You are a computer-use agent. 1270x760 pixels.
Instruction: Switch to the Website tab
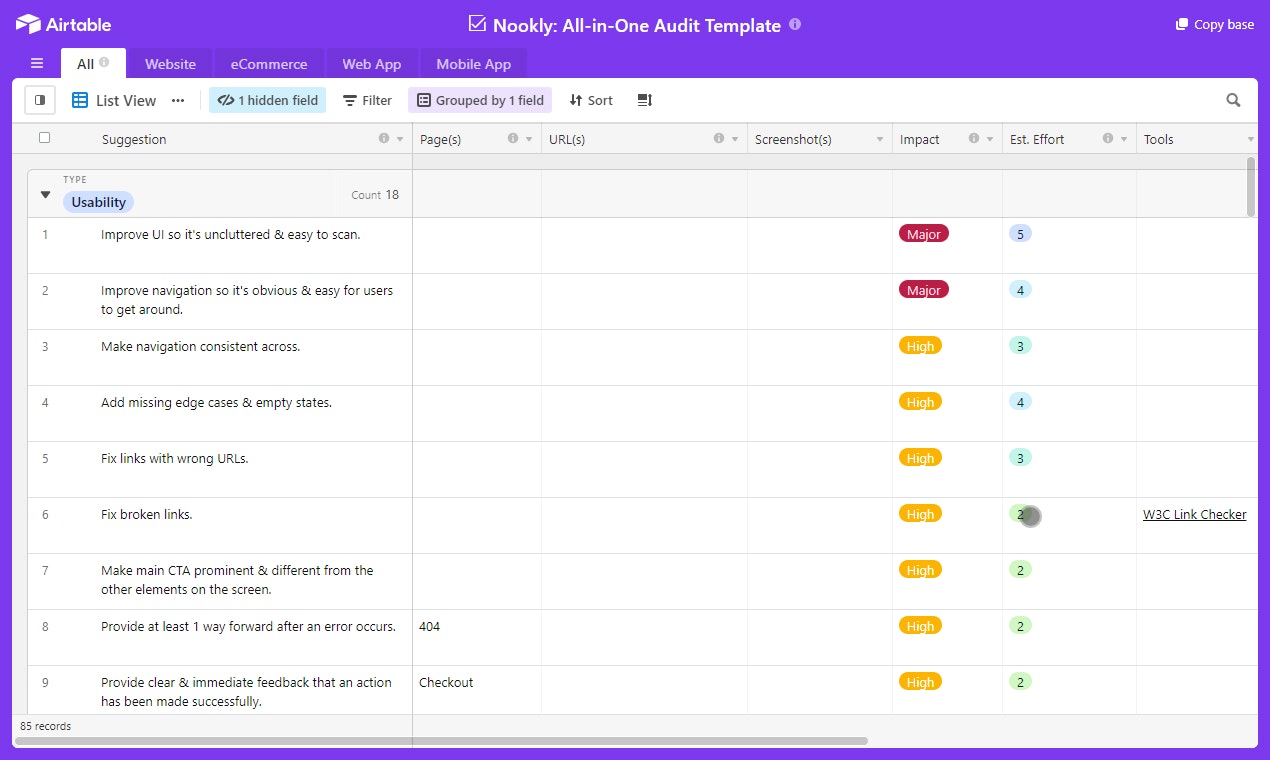170,63
